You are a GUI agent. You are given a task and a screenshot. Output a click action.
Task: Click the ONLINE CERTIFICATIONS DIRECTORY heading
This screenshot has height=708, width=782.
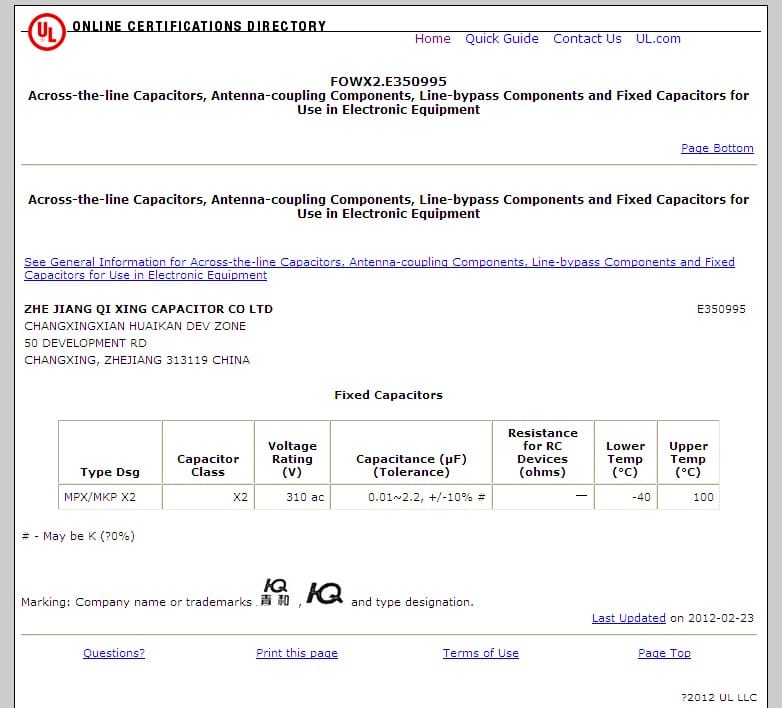click(199, 26)
